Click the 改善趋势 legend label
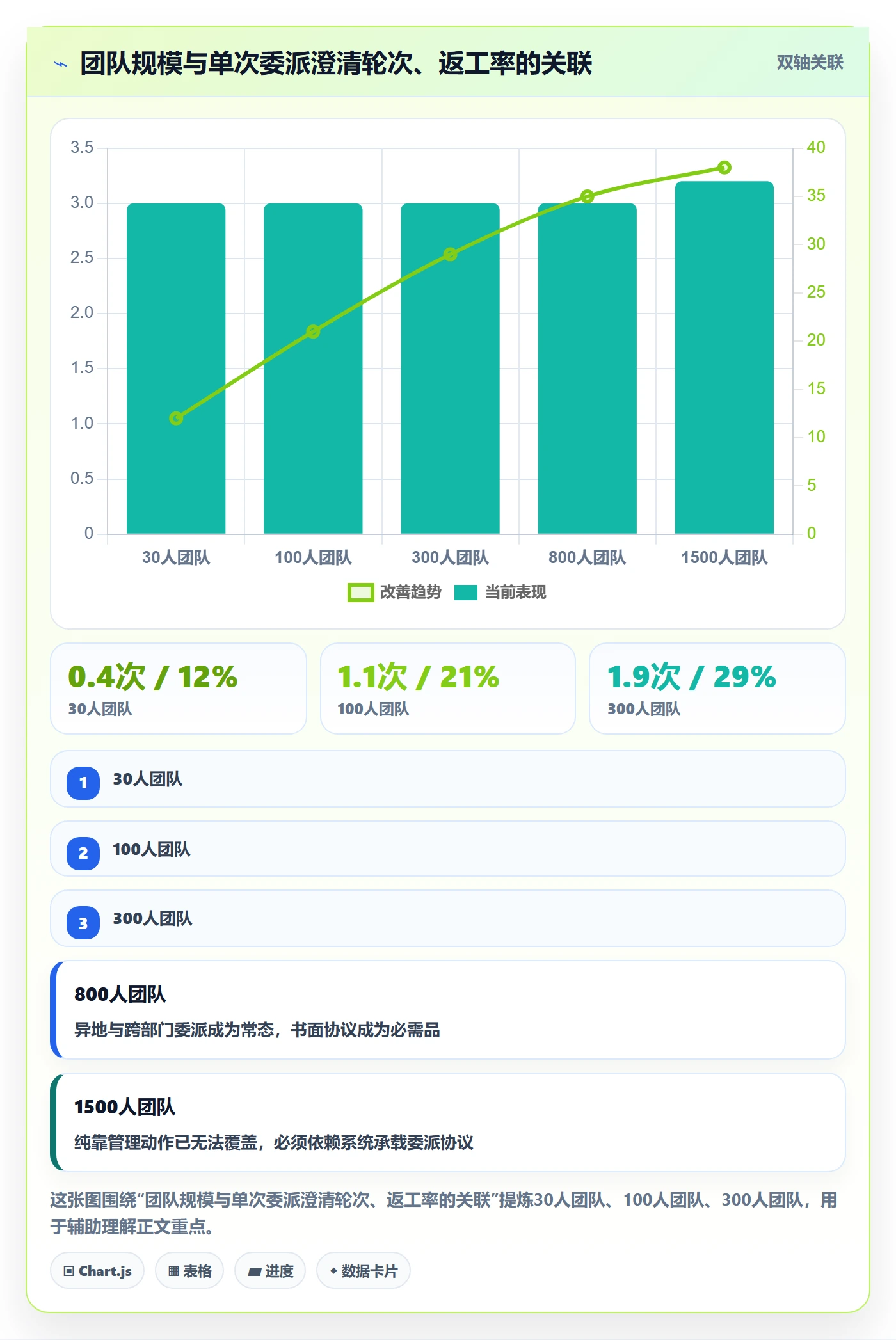 pos(410,593)
